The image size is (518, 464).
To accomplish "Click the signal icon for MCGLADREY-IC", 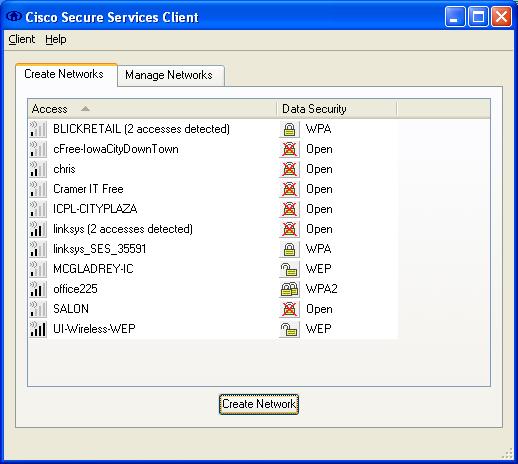I will pyautogui.click(x=38, y=269).
